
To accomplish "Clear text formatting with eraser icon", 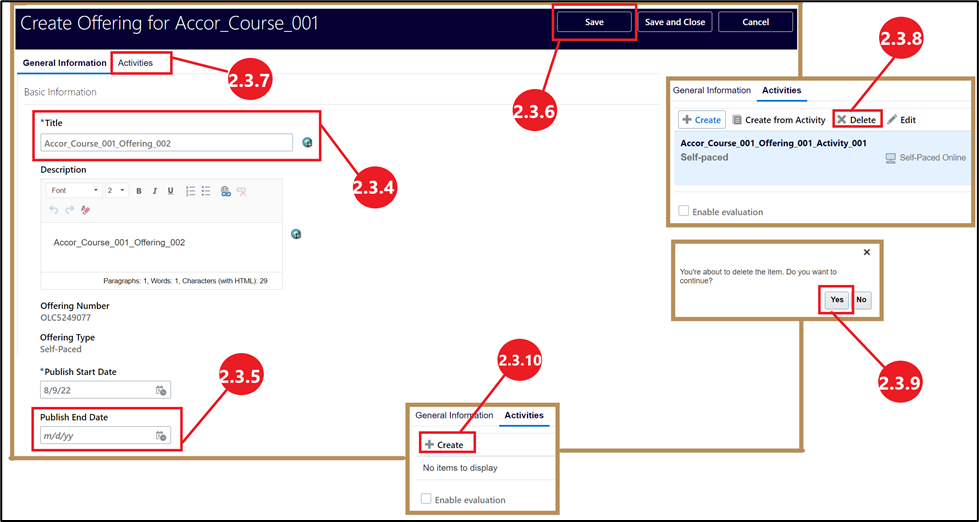I will pyautogui.click(x=86, y=210).
